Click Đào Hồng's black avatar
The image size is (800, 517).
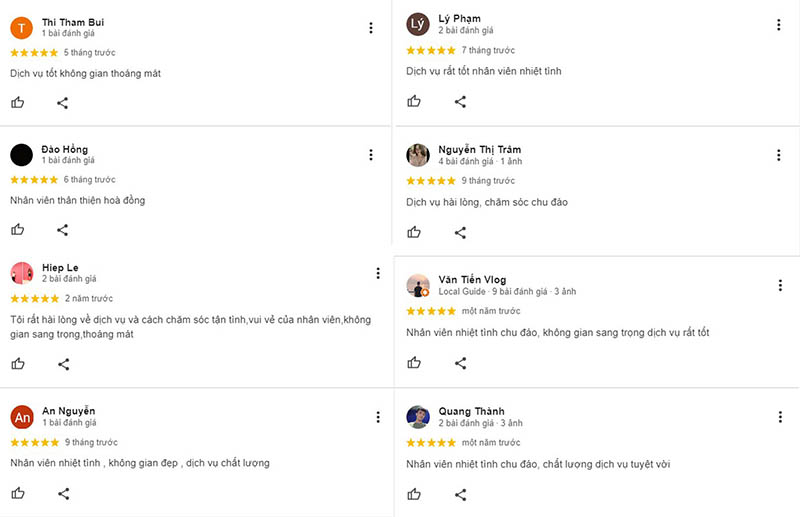[22, 155]
